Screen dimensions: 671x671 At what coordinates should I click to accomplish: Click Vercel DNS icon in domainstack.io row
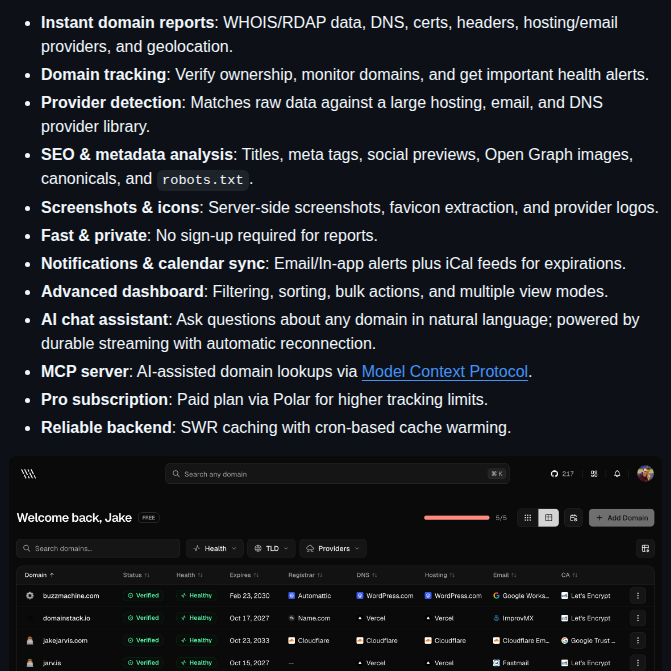pos(360,618)
